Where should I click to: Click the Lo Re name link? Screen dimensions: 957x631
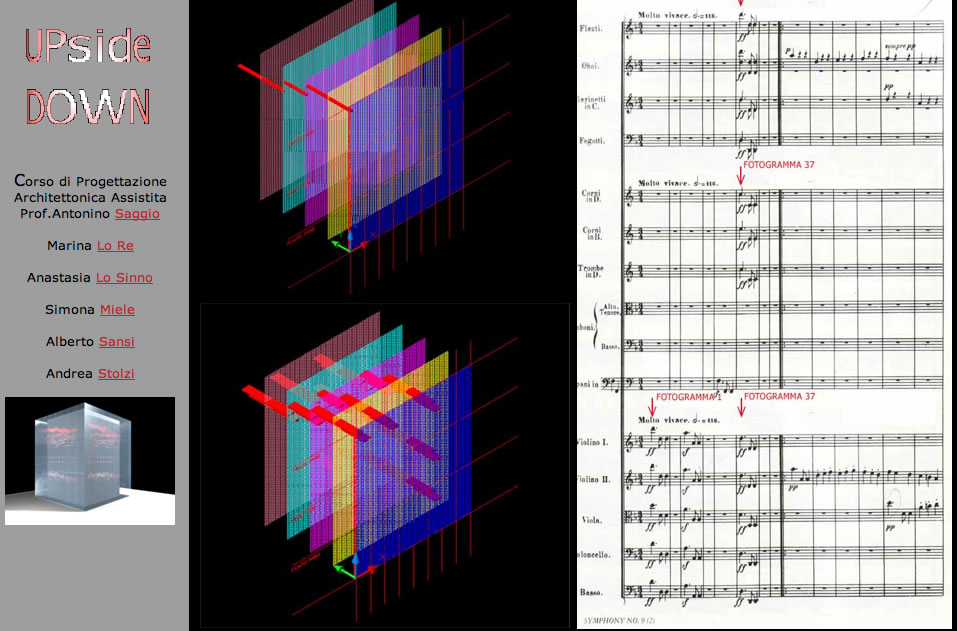tap(114, 246)
